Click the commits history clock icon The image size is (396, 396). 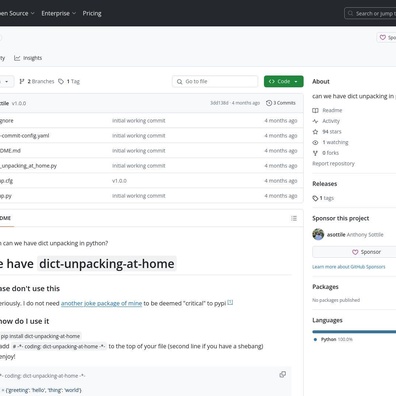[x=269, y=103]
